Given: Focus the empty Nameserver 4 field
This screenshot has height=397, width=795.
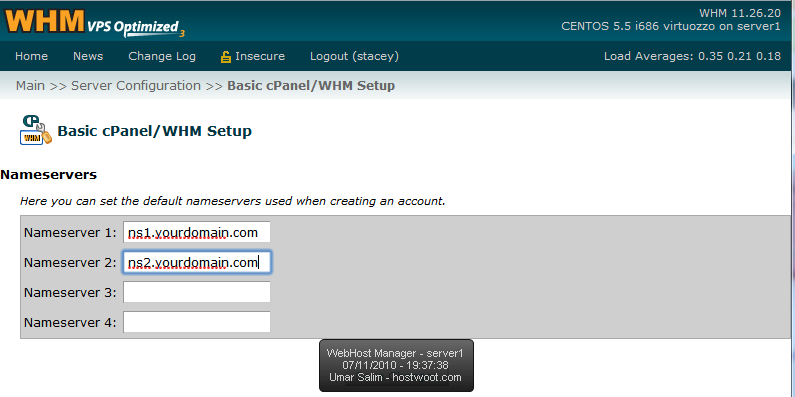Looking at the screenshot, I should click(x=197, y=322).
